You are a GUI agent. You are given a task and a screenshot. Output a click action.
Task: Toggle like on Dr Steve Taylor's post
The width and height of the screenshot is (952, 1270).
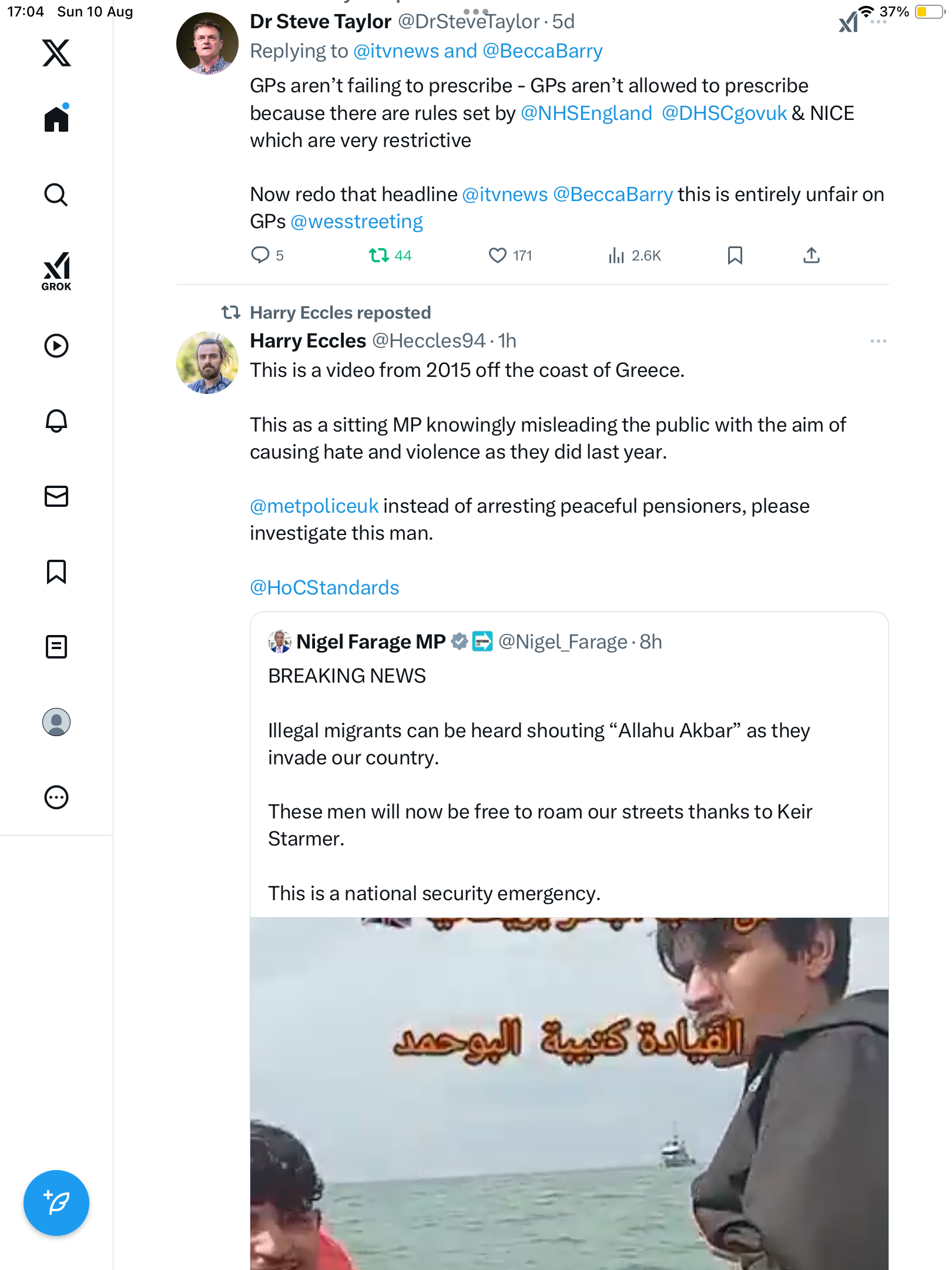pos(498,255)
